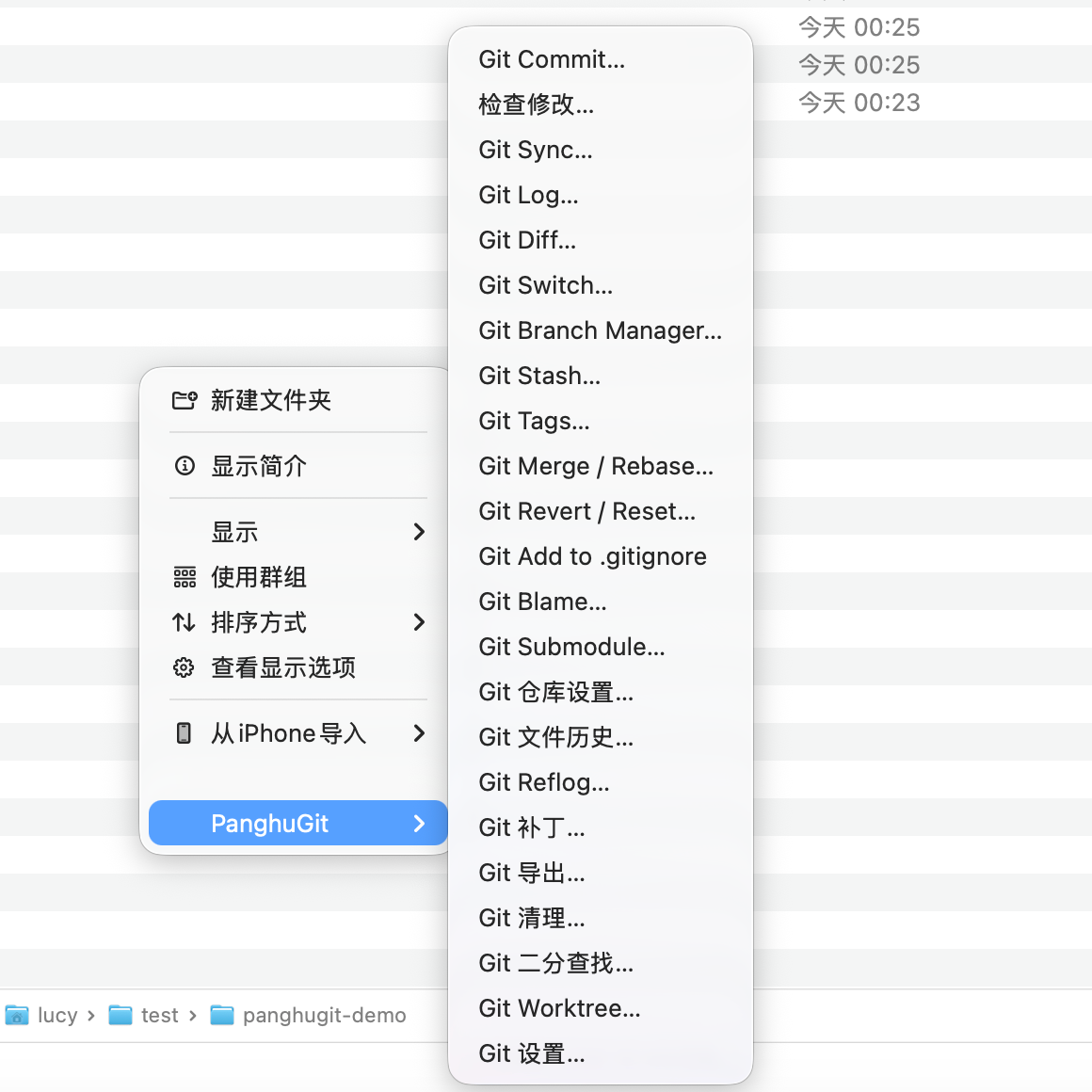
Task: Click the lucy home folder icon
Action: coord(17,1016)
